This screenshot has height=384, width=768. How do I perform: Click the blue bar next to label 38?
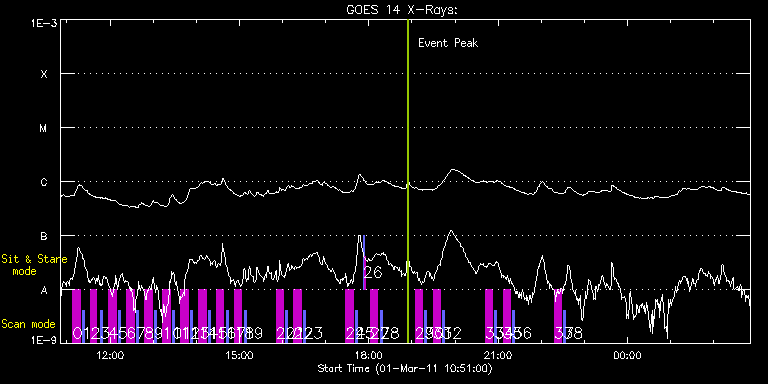point(564,326)
